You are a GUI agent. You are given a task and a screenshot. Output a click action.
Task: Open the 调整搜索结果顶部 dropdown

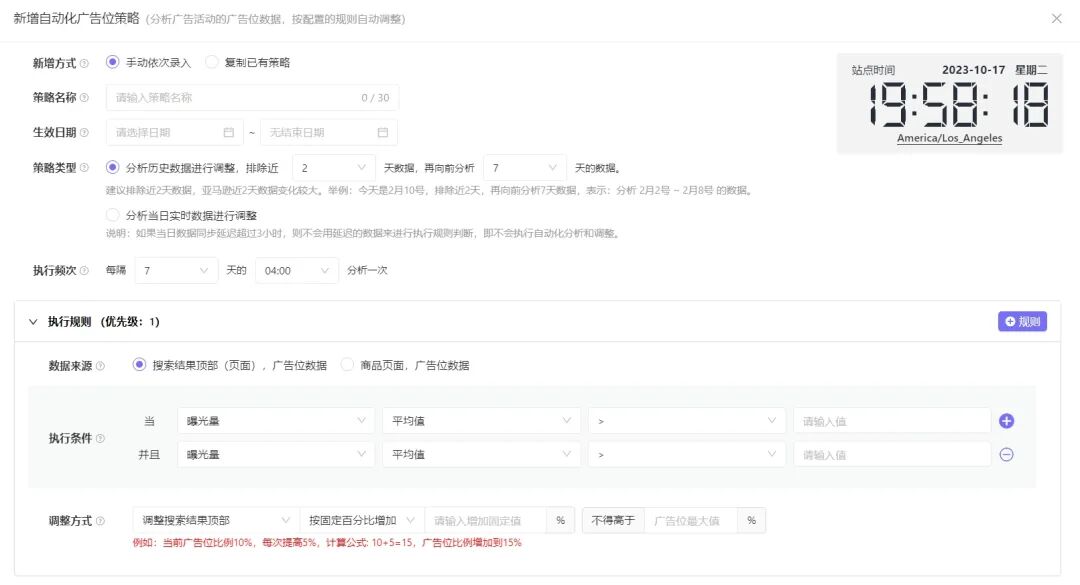215,520
